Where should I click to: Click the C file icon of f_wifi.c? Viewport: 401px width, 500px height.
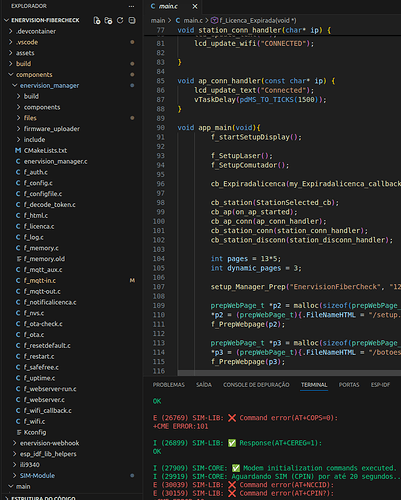(x=18, y=421)
